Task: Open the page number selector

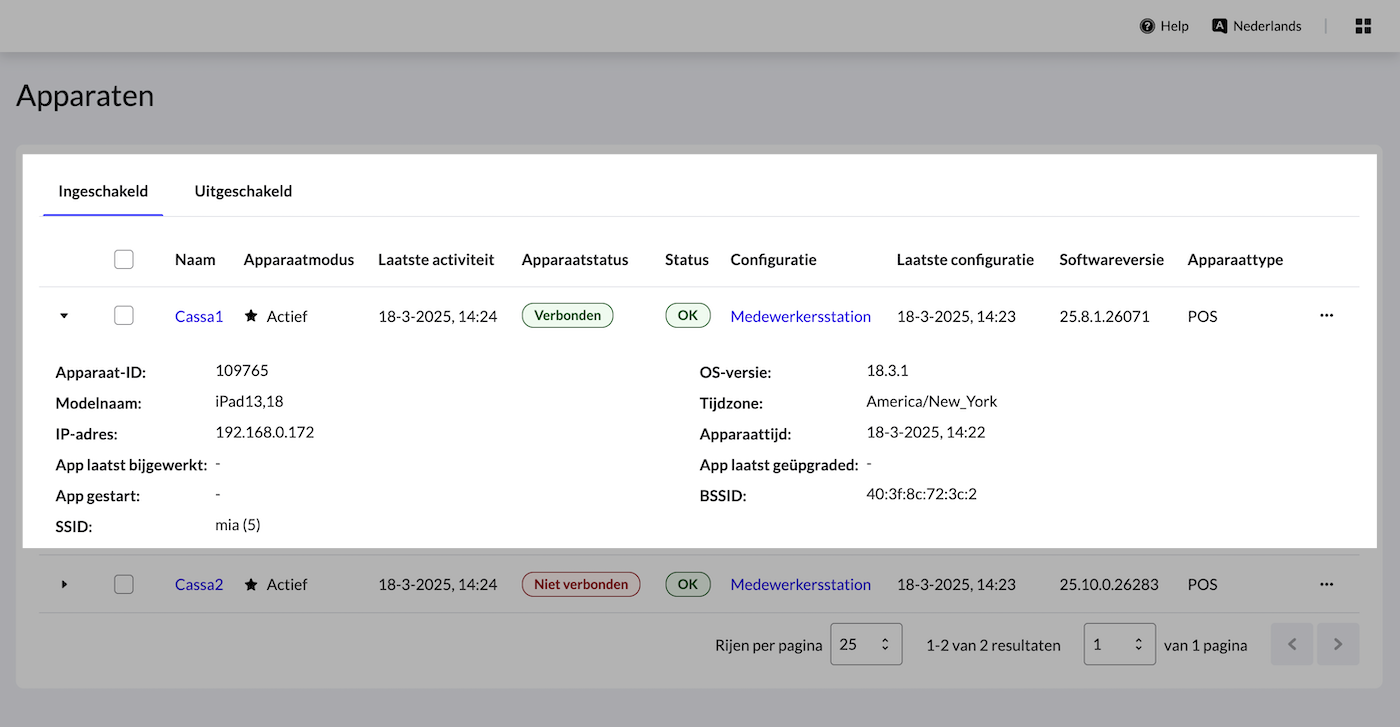Action: tap(1119, 645)
